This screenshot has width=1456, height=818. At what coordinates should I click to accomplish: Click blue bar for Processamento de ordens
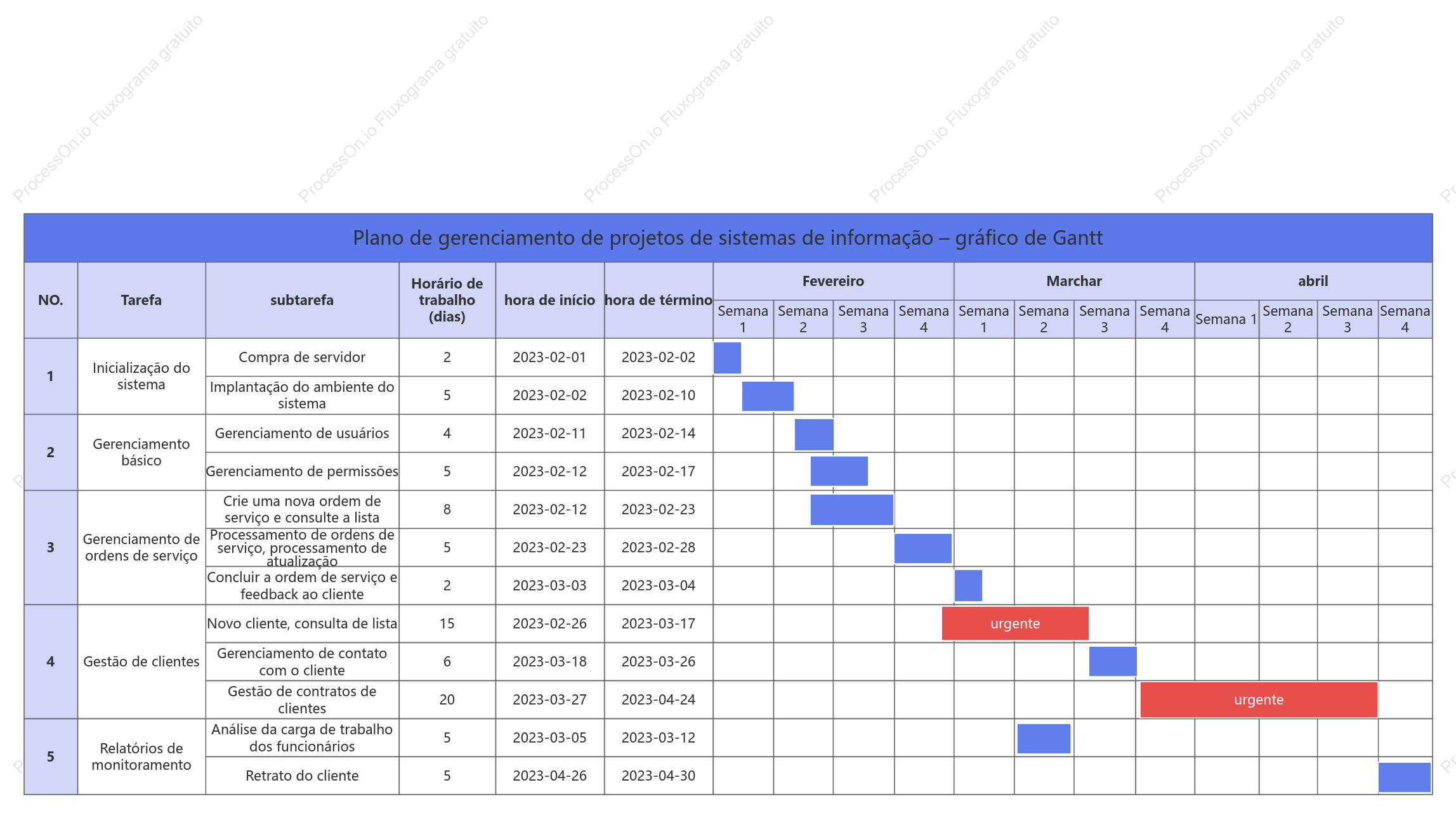click(x=923, y=549)
